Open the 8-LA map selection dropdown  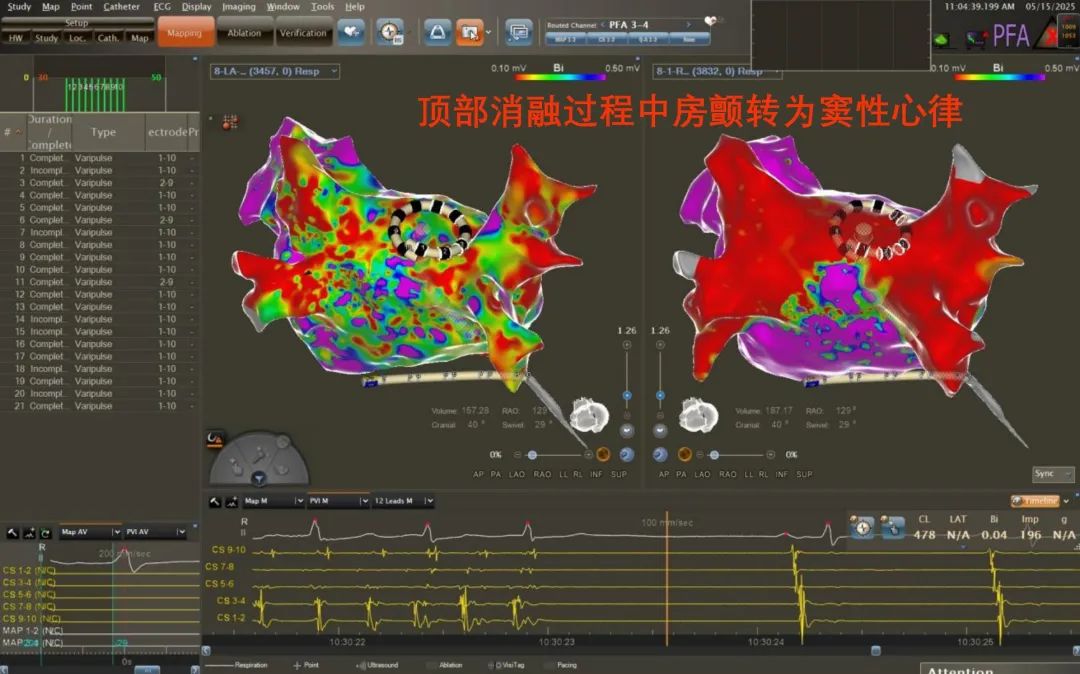275,72
